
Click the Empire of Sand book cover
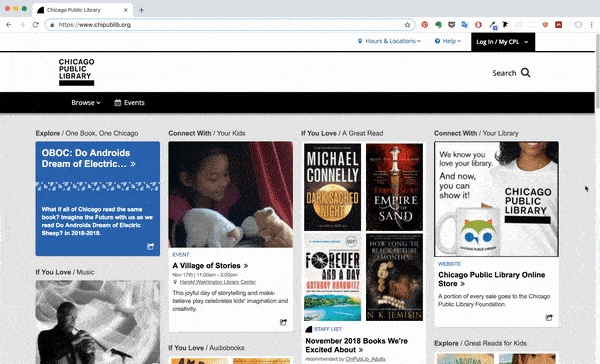(x=395, y=187)
